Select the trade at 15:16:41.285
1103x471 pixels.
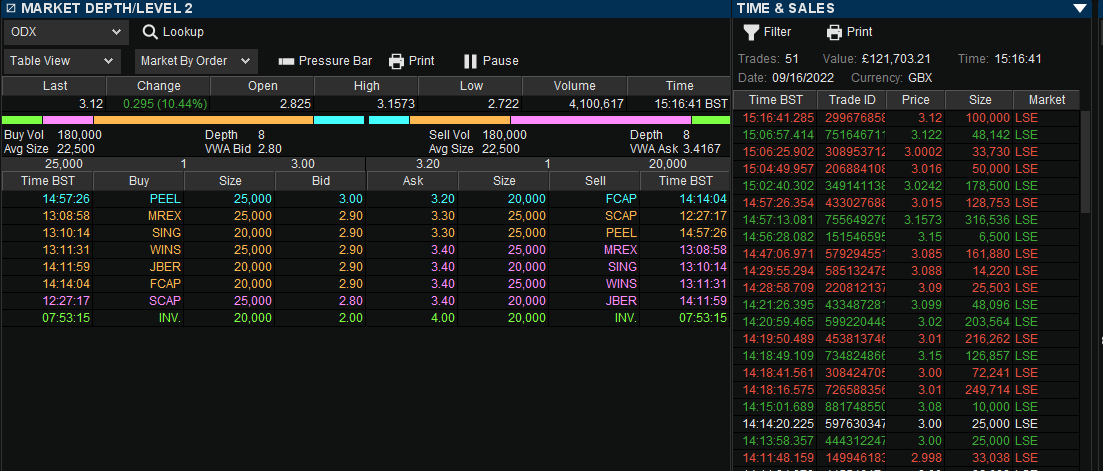click(x=907, y=117)
